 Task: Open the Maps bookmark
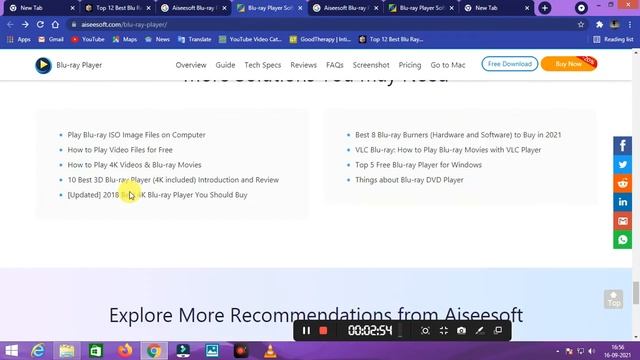pos(125,40)
